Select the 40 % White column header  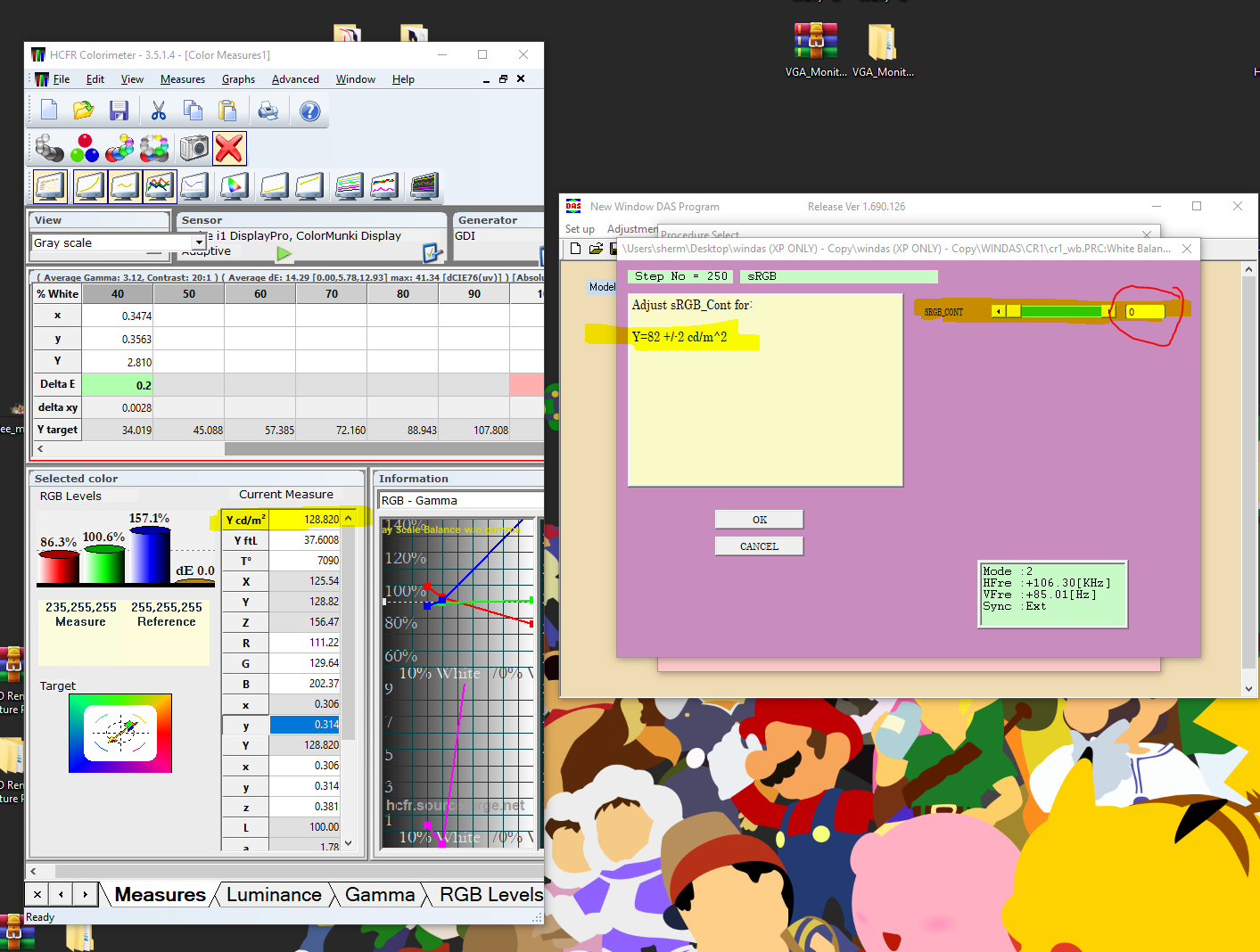tap(118, 293)
